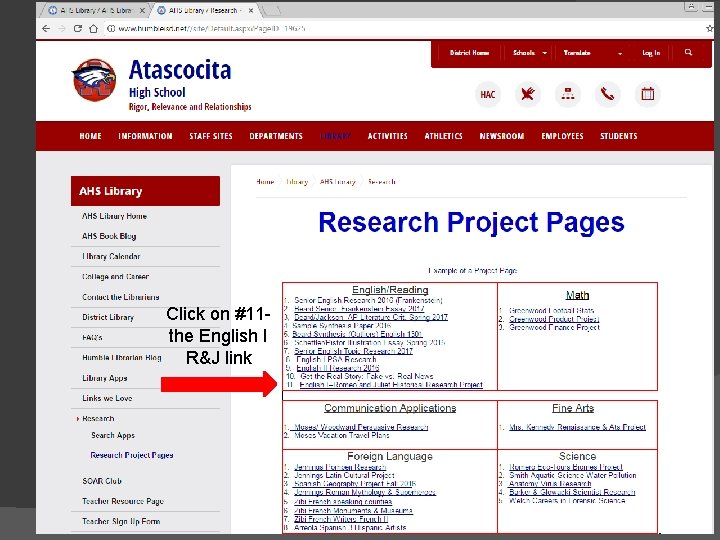This screenshot has width=720, height=540.
Task: Click District Home button
Action: coord(469,53)
